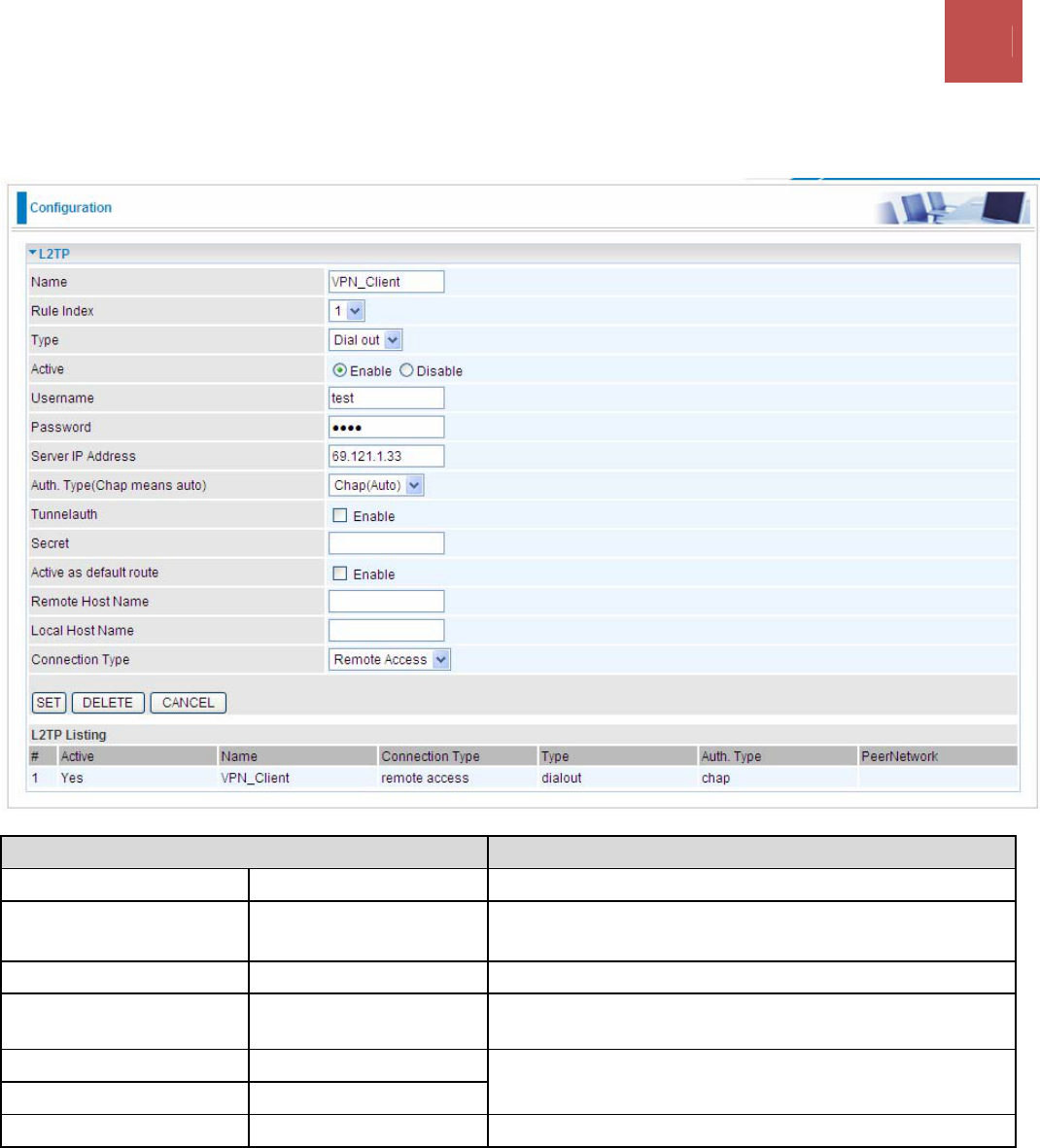1040x1148 pixels.
Task: Click the L2TP section title
Action: click(x=54, y=254)
